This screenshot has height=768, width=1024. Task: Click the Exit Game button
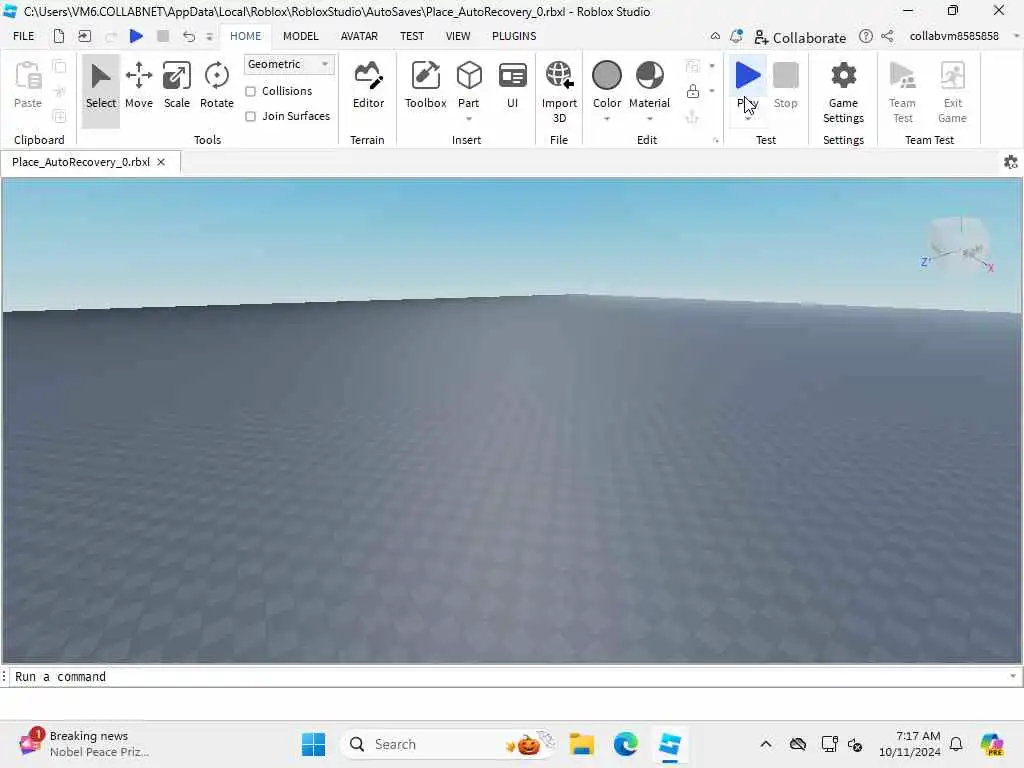point(952,92)
